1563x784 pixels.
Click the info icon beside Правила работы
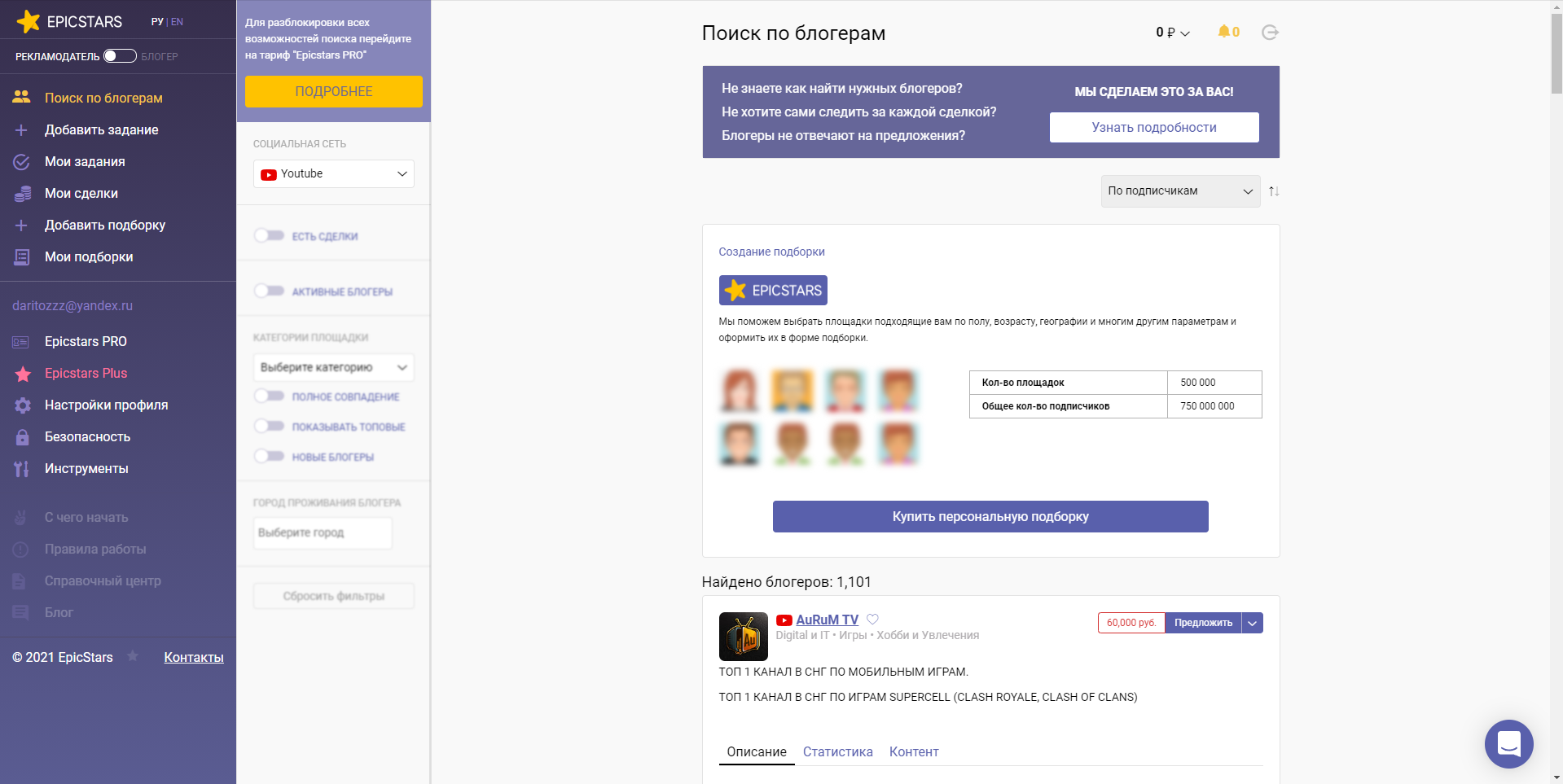click(21, 550)
